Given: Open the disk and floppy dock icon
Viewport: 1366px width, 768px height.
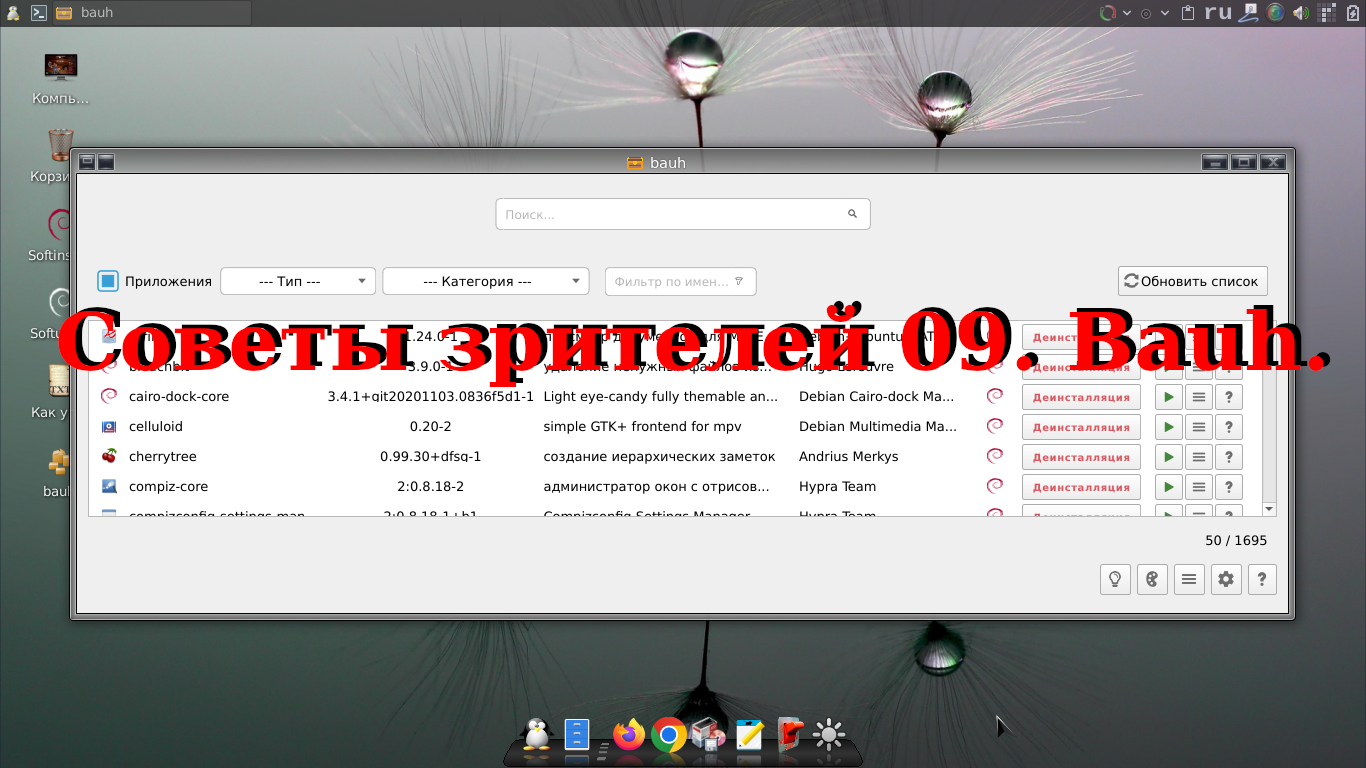Looking at the screenshot, I should tap(708, 735).
